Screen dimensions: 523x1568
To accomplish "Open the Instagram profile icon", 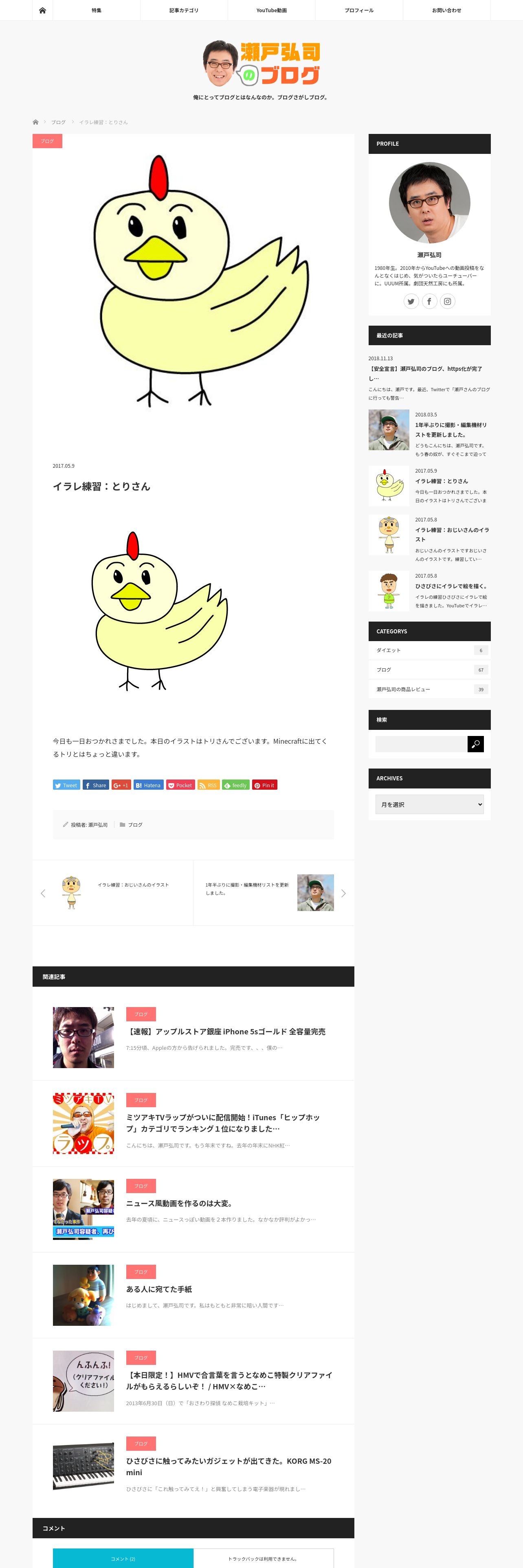I will (448, 301).
